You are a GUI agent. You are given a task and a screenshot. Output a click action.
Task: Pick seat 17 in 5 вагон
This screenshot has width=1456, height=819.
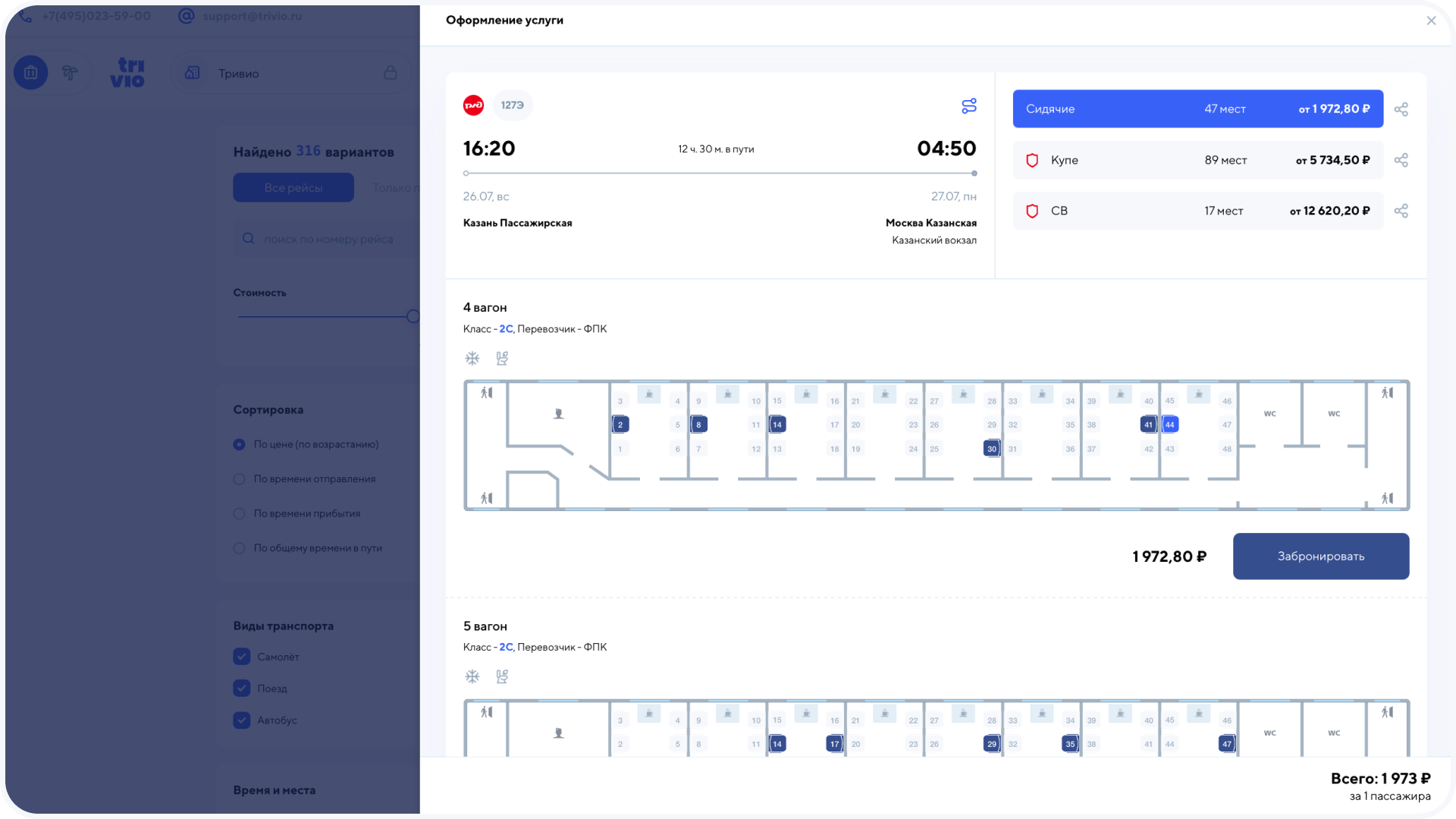pyautogui.click(x=835, y=744)
